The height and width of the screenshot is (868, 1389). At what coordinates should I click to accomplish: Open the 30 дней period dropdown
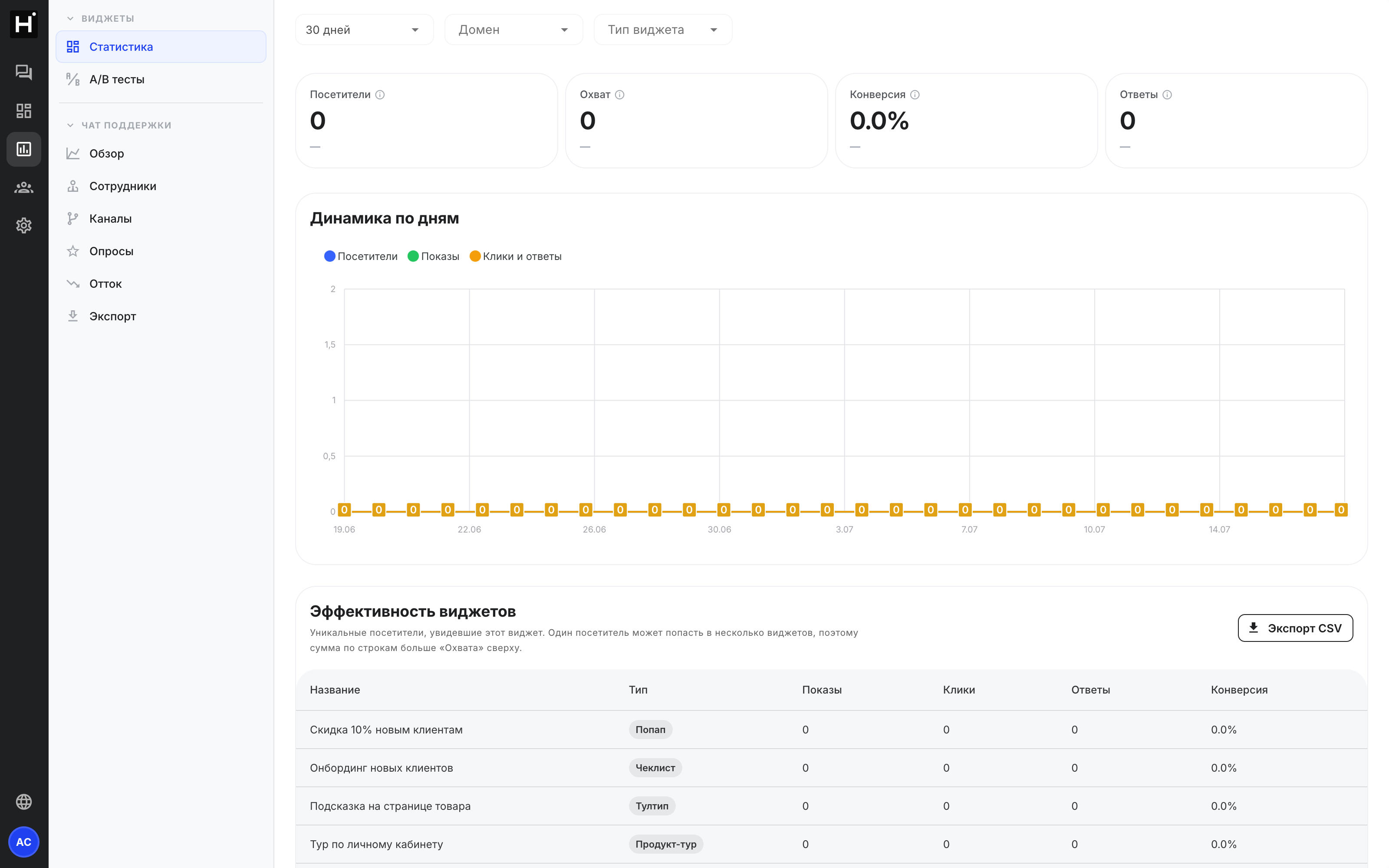[364, 30]
